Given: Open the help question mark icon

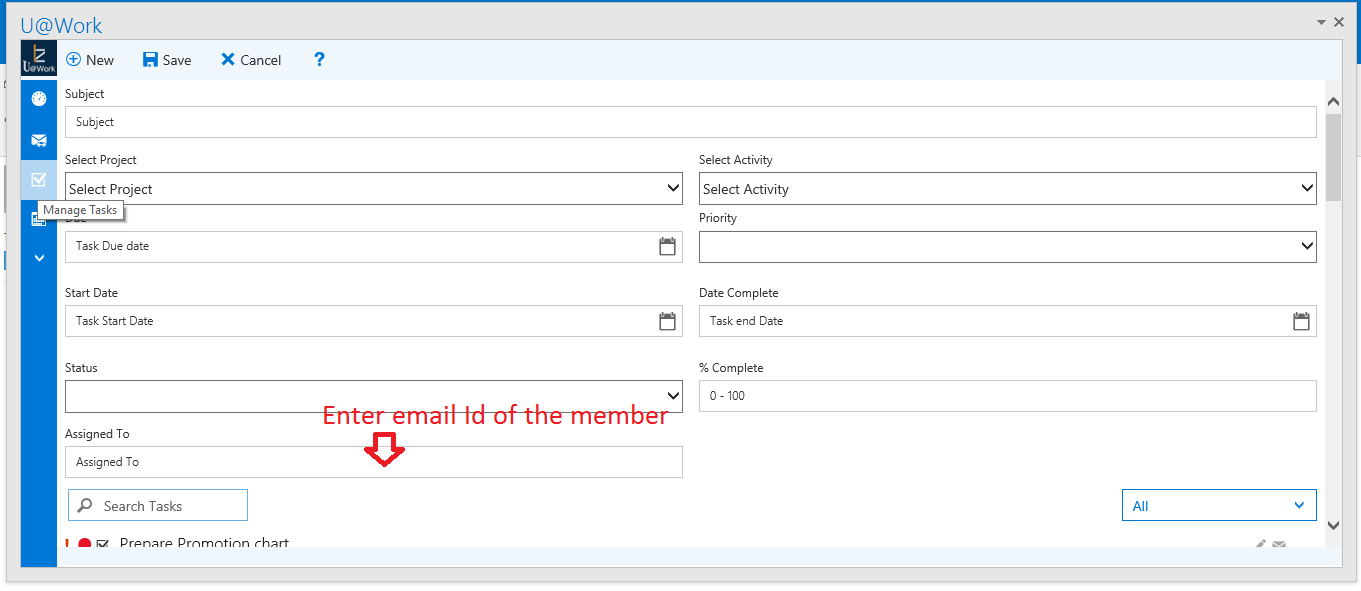Looking at the screenshot, I should [319, 60].
